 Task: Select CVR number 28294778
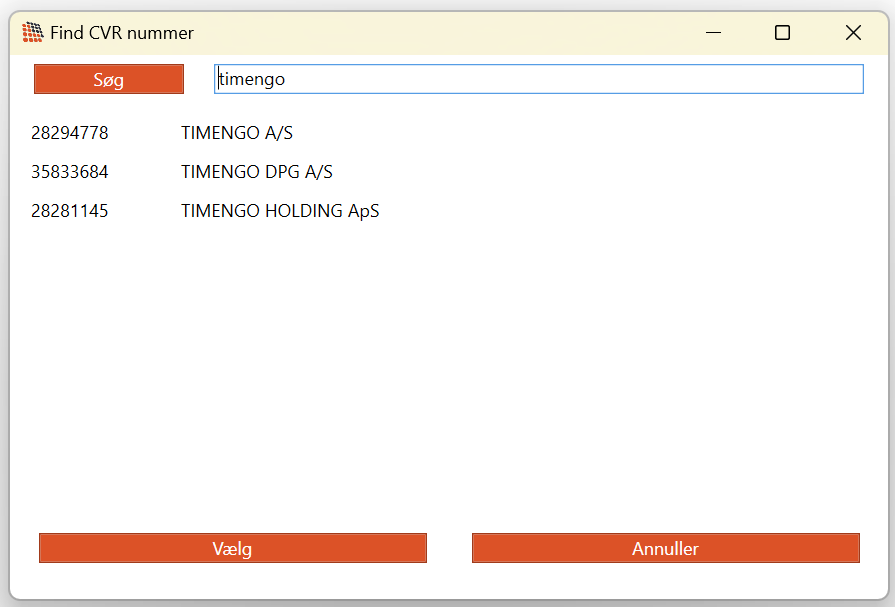(70, 133)
